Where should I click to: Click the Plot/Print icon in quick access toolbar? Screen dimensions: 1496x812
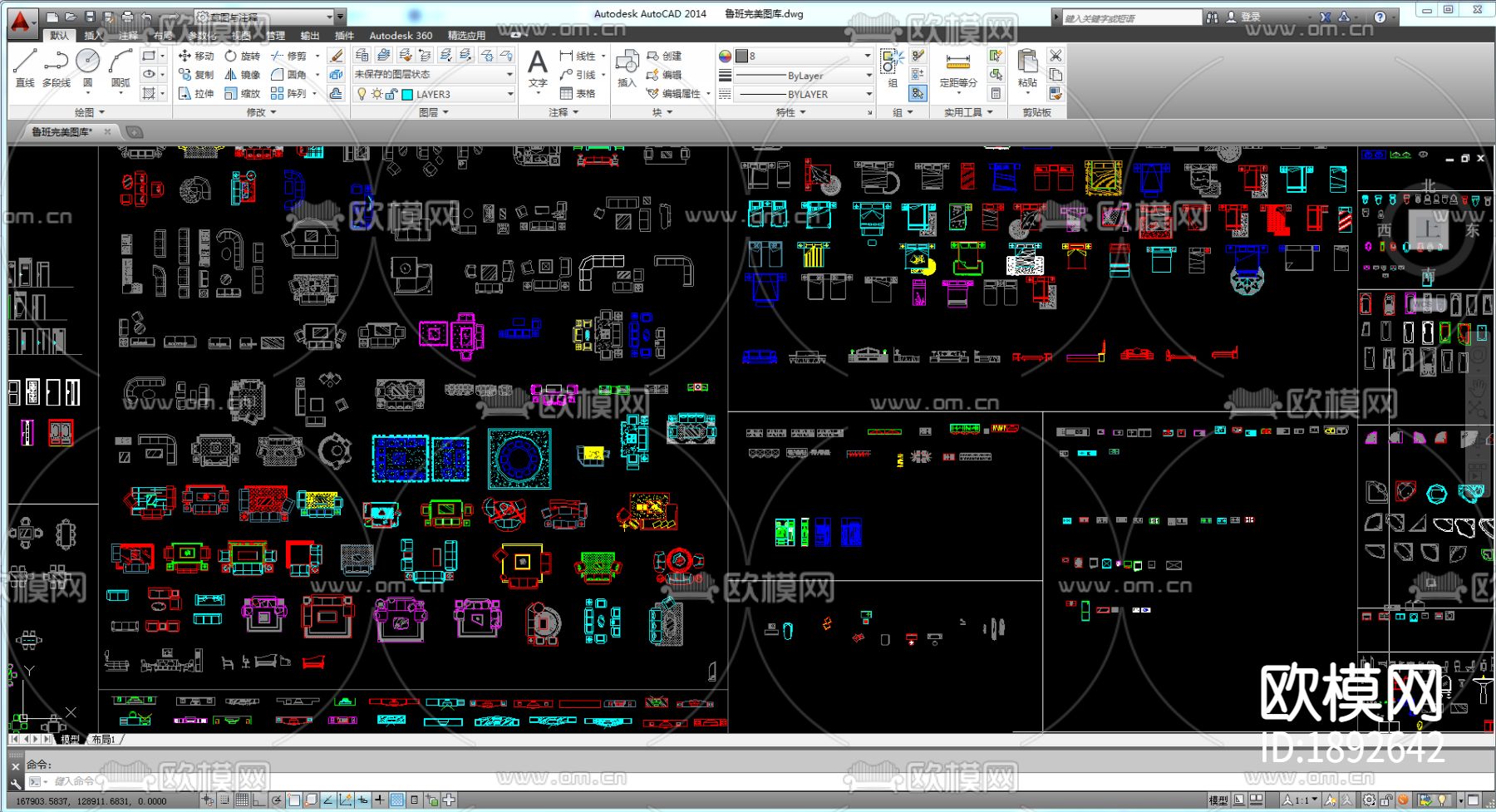click(x=127, y=17)
